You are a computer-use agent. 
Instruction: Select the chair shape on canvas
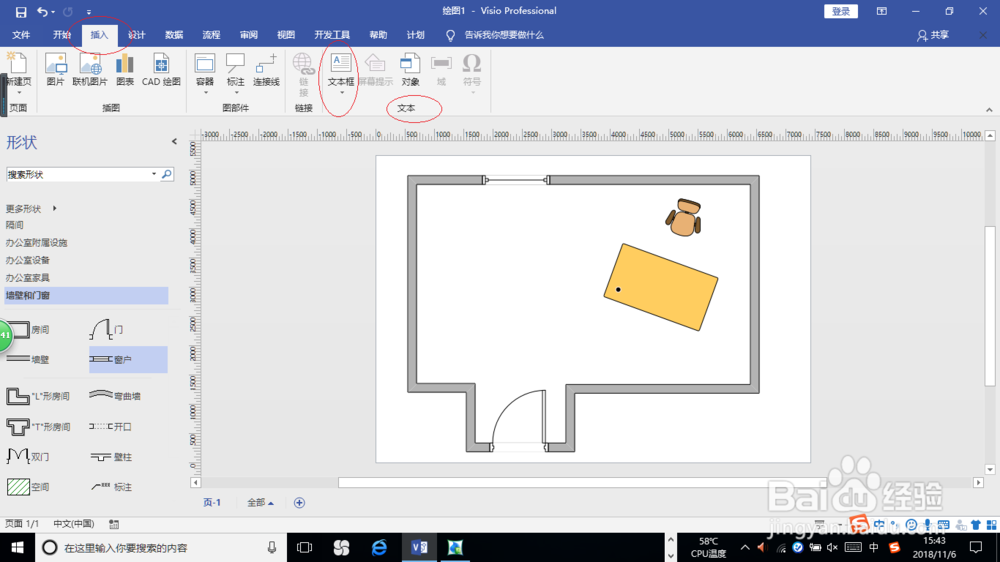pos(684,218)
